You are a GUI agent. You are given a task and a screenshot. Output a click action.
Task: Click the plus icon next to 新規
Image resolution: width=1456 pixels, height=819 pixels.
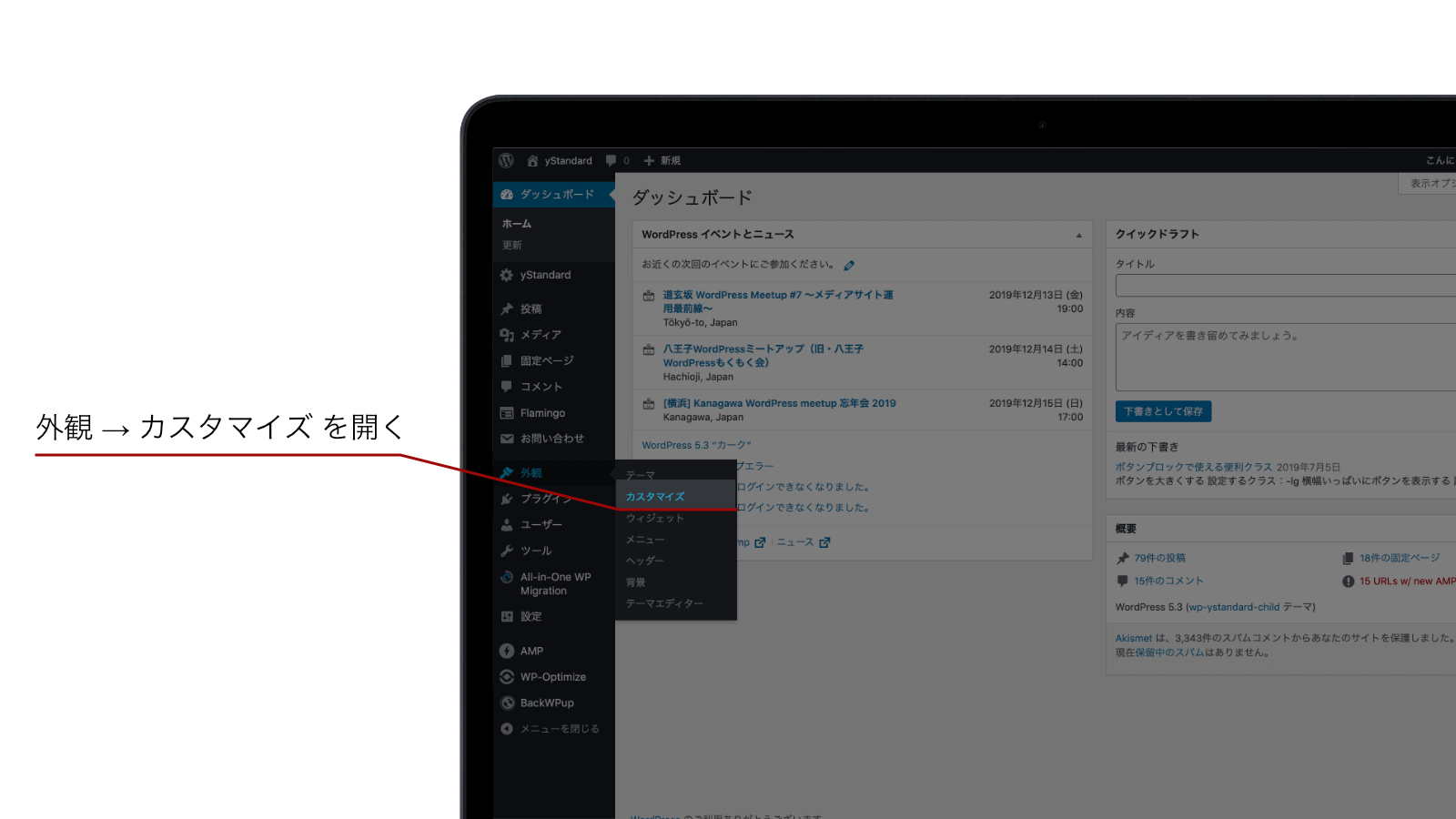(649, 160)
